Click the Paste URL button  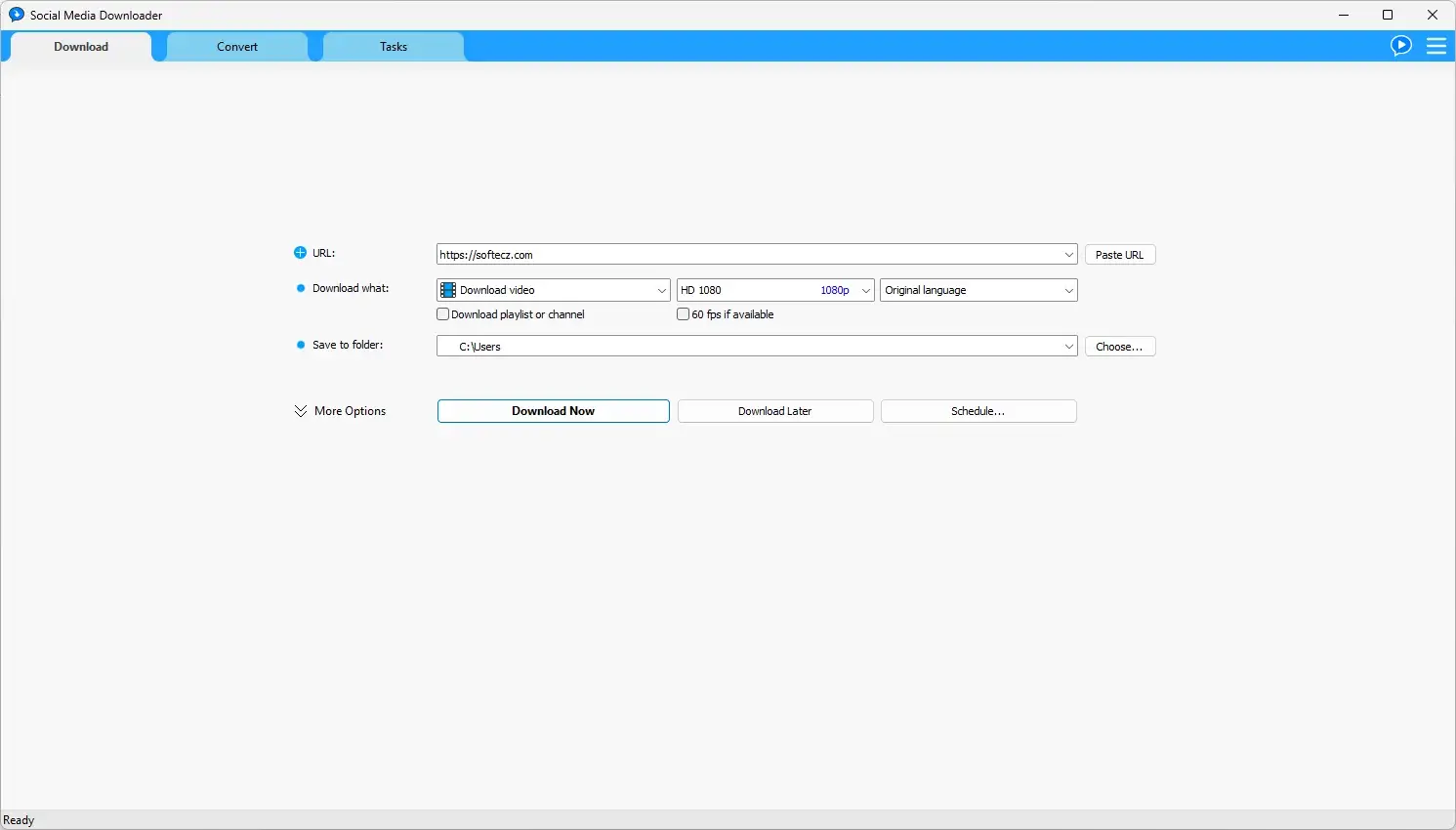pyautogui.click(x=1120, y=255)
